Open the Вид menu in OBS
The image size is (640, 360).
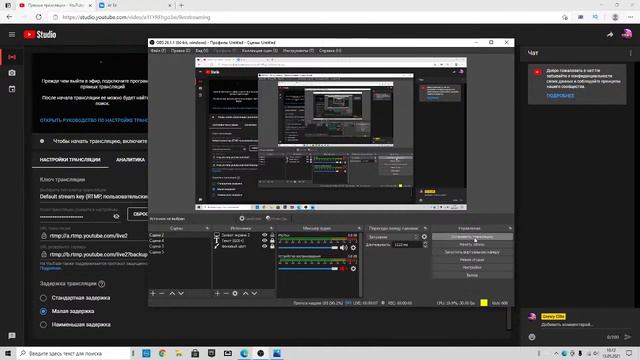click(202, 51)
